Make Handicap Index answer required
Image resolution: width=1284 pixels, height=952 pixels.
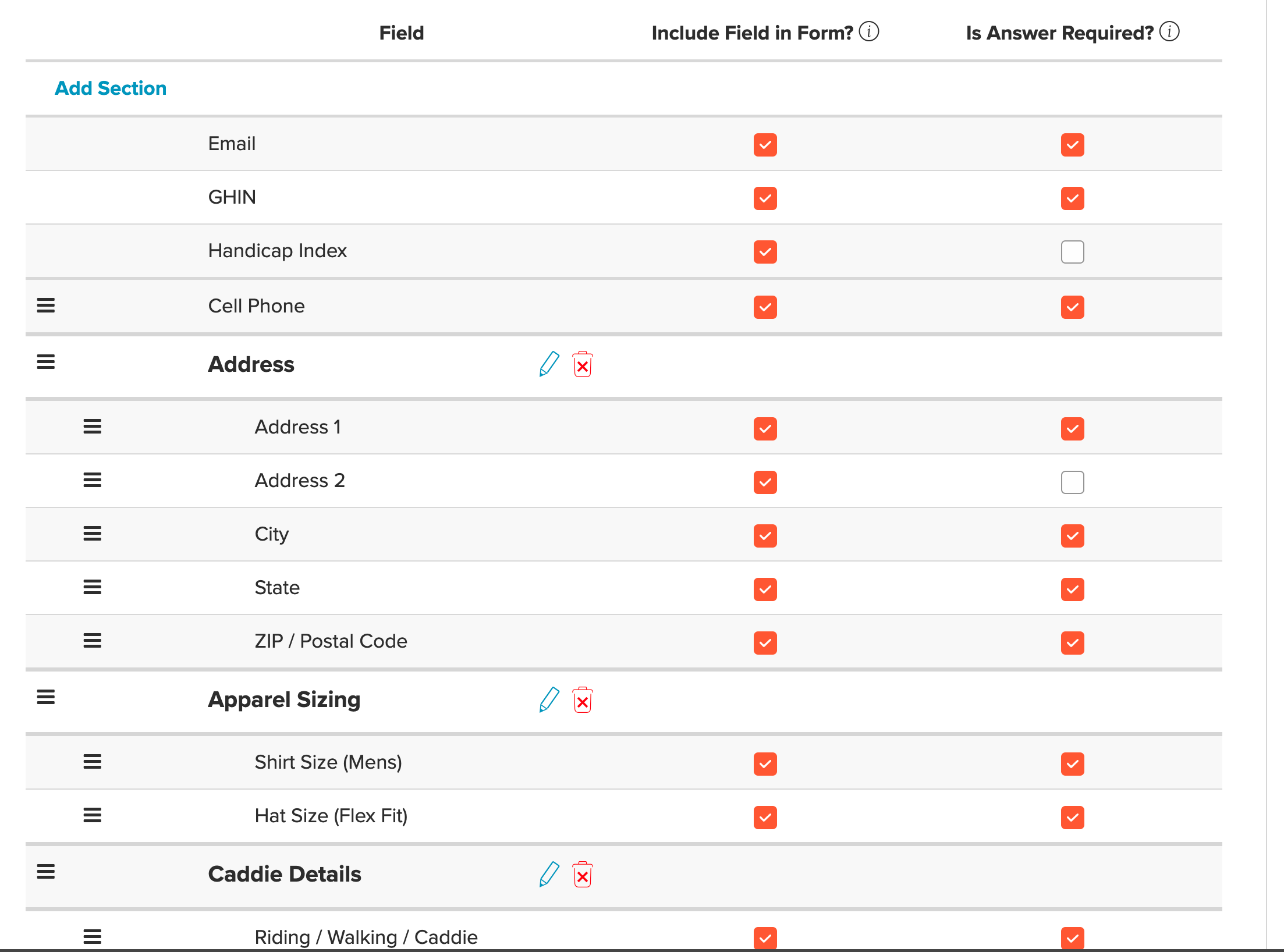pyautogui.click(x=1073, y=252)
